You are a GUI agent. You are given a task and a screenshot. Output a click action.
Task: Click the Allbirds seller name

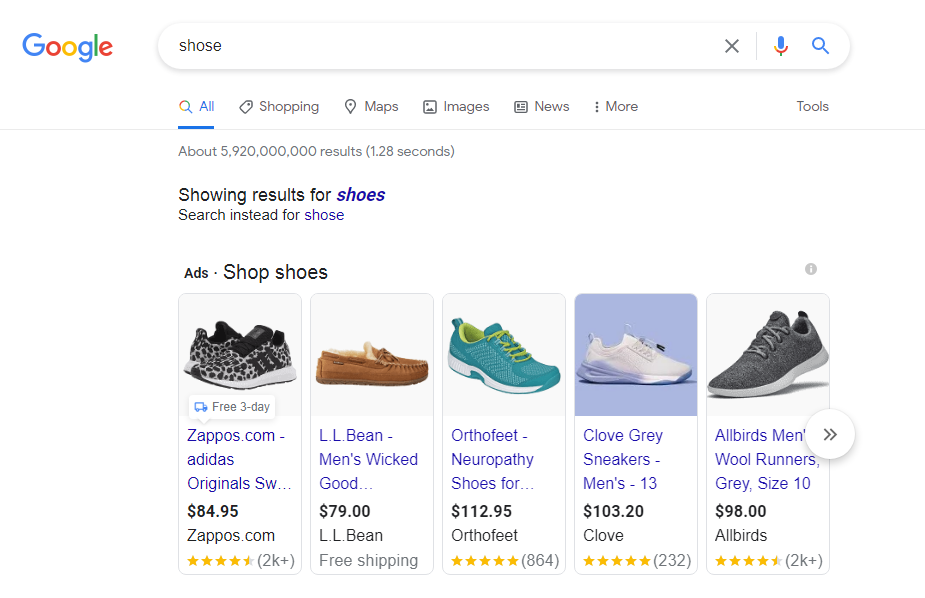(x=741, y=535)
